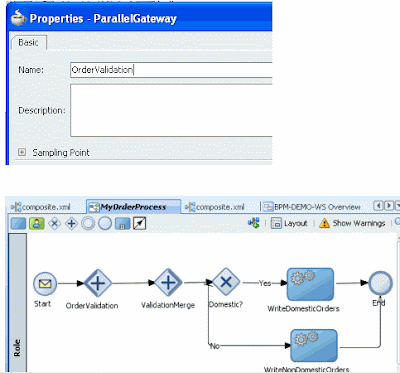Select the green user task icon
This screenshot has height=373, width=400.
tap(37, 223)
